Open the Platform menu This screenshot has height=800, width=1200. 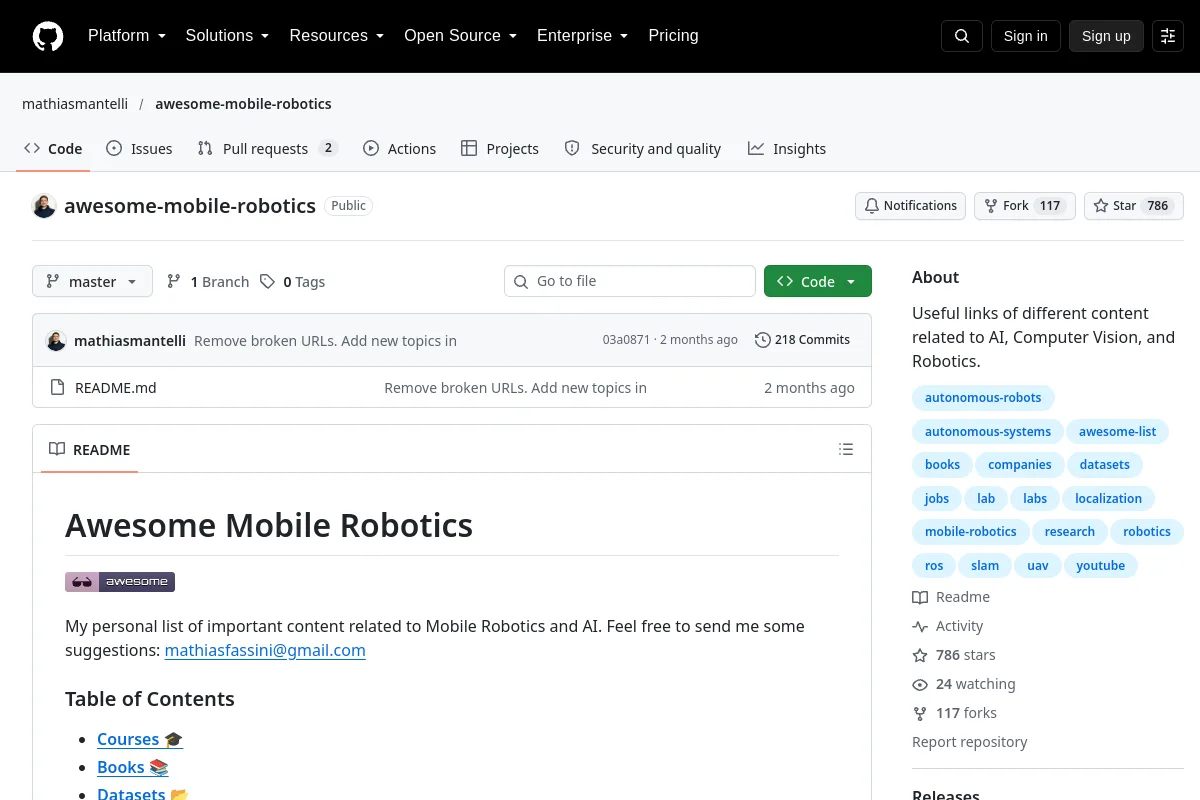pyautogui.click(x=127, y=36)
